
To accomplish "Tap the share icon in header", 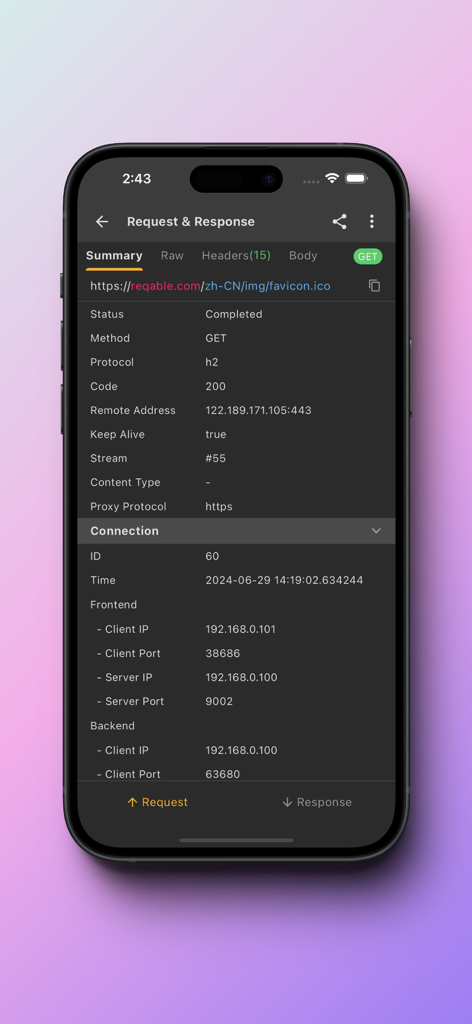I will click(x=339, y=221).
